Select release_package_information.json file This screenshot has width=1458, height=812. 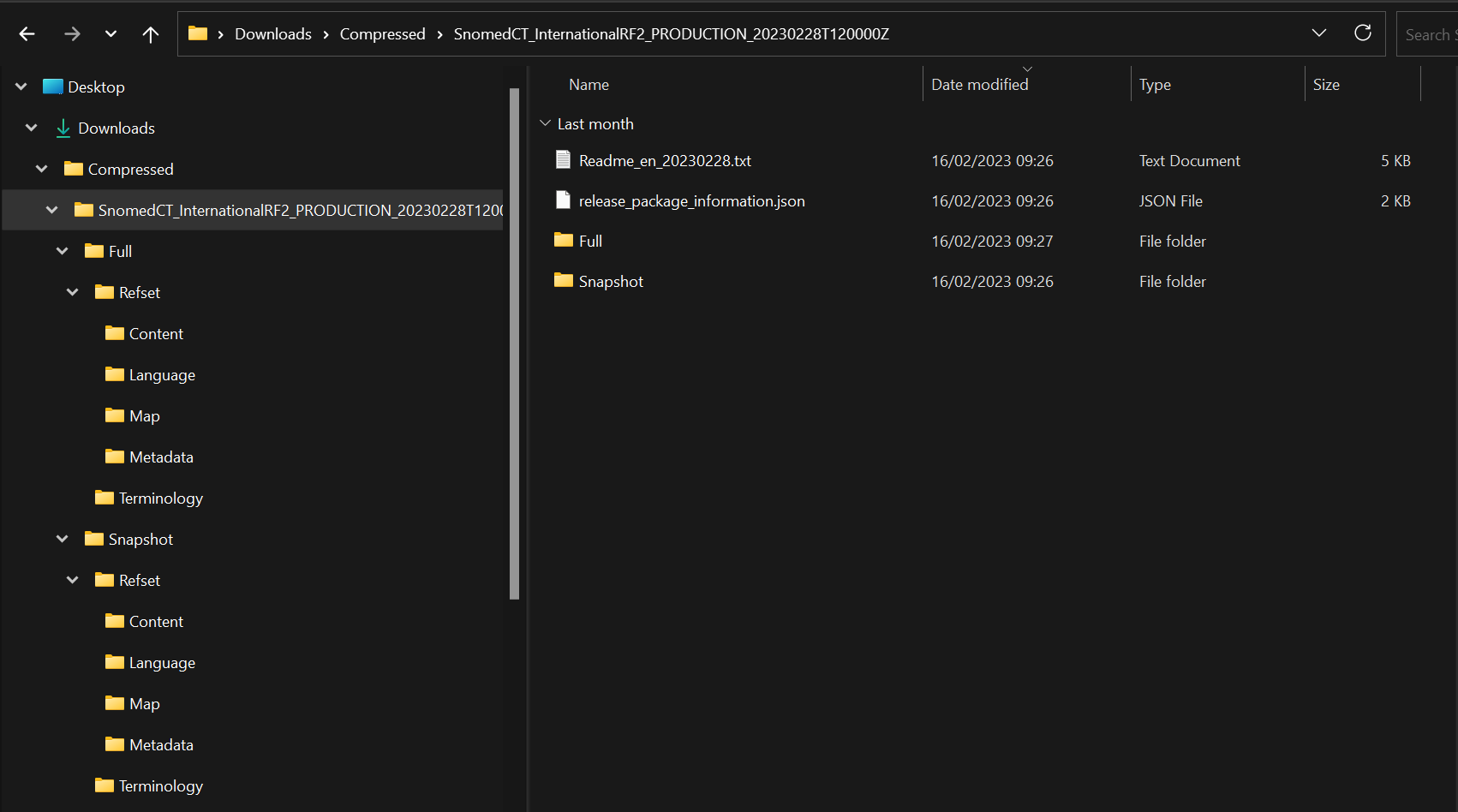(691, 201)
